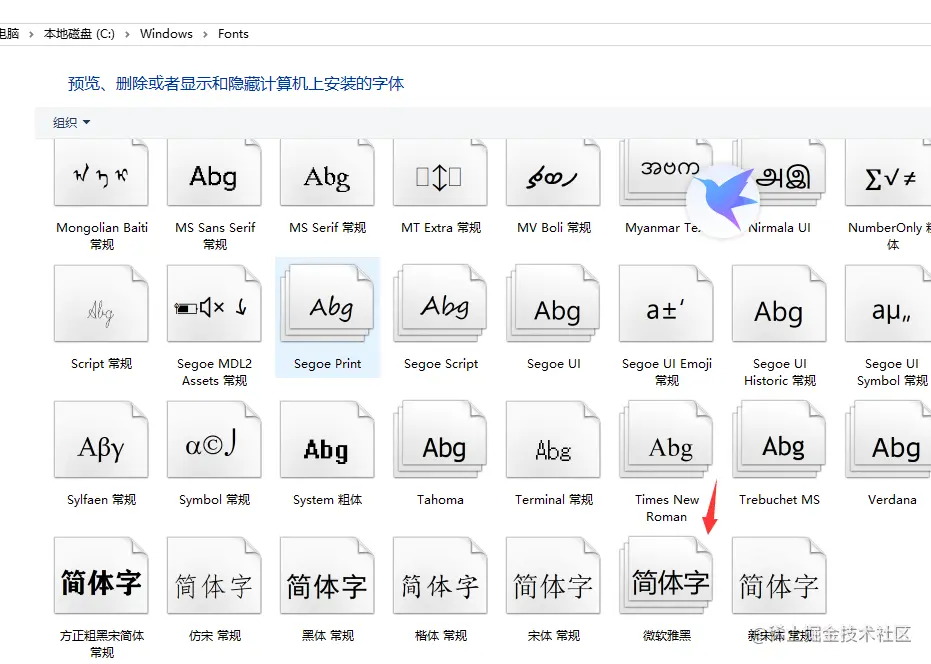Screen dimensions: 931x664
Task: Click the Segoe Print label text
Action: pos(327,363)
